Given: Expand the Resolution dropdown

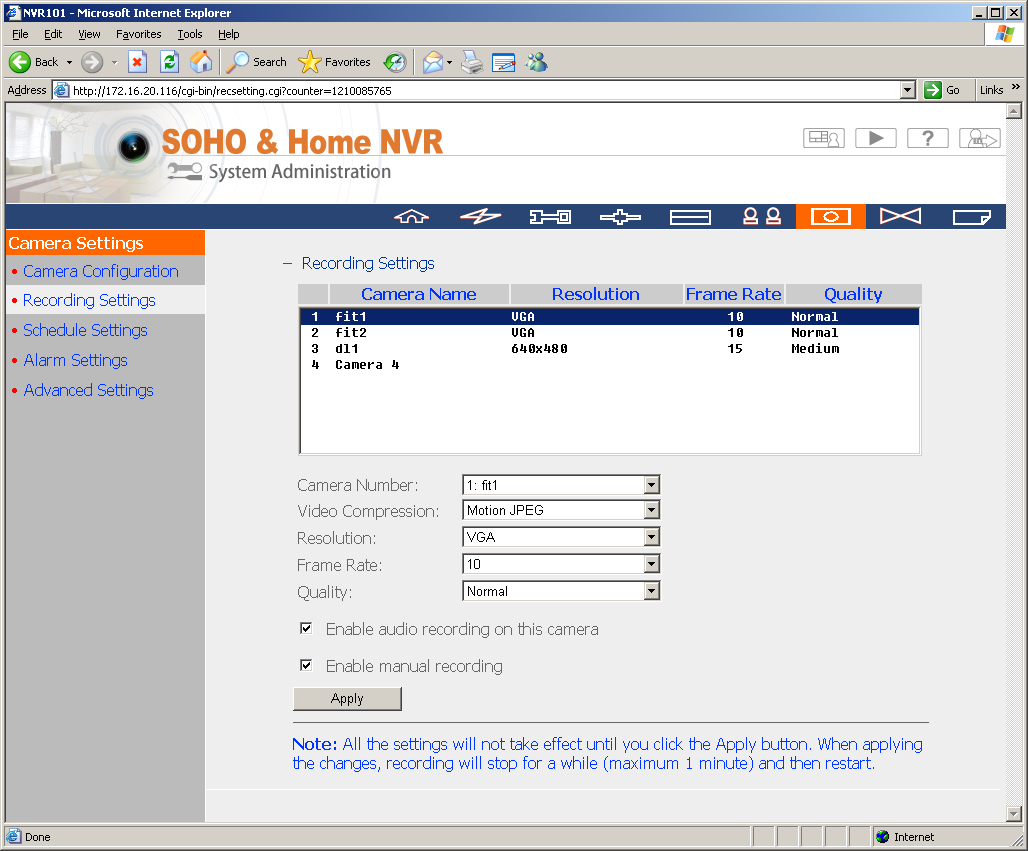Looking at the screenshot, I should (x=651, y=538).
